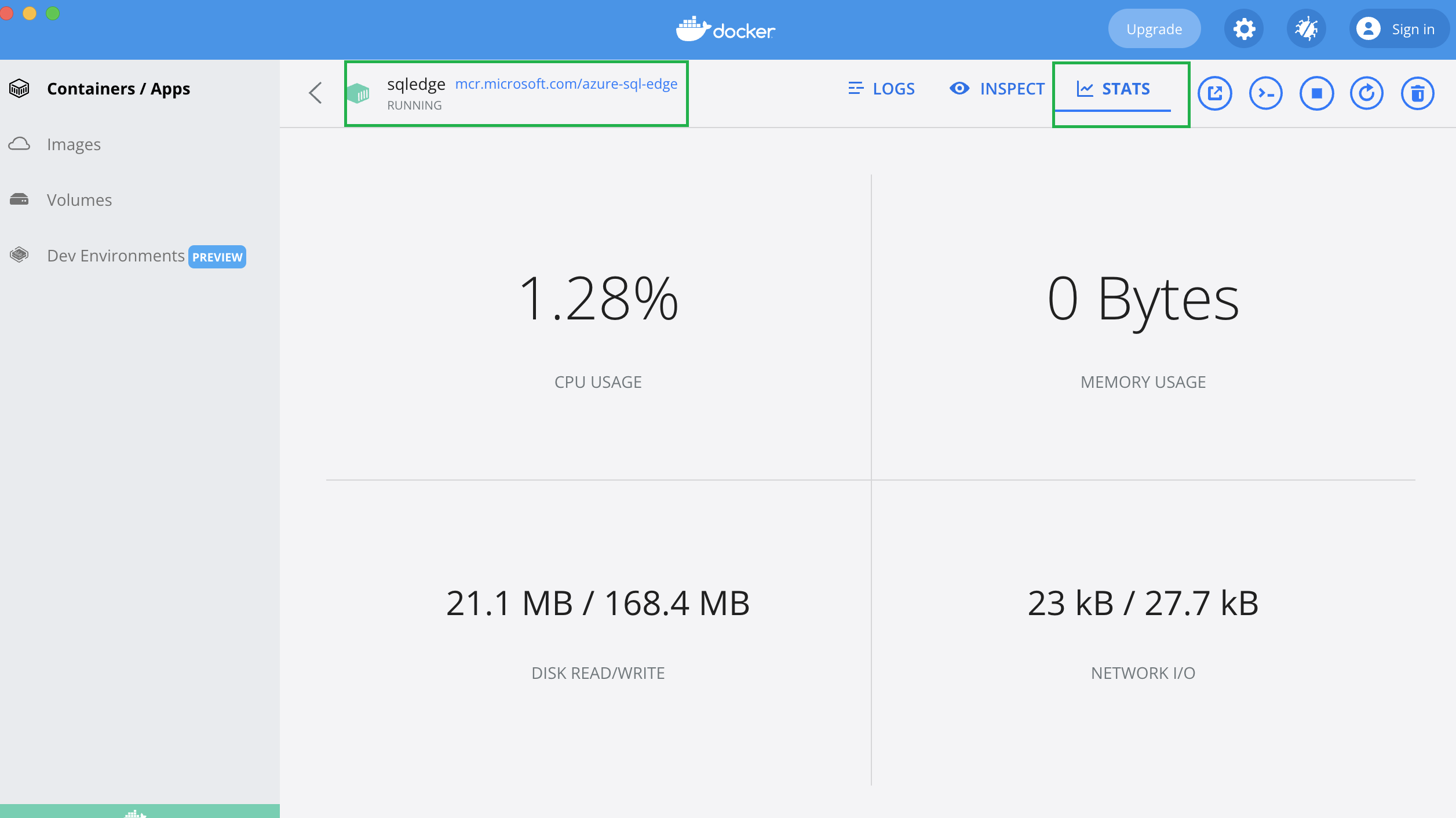Switch to the INSPECT tab

point(997,89)
